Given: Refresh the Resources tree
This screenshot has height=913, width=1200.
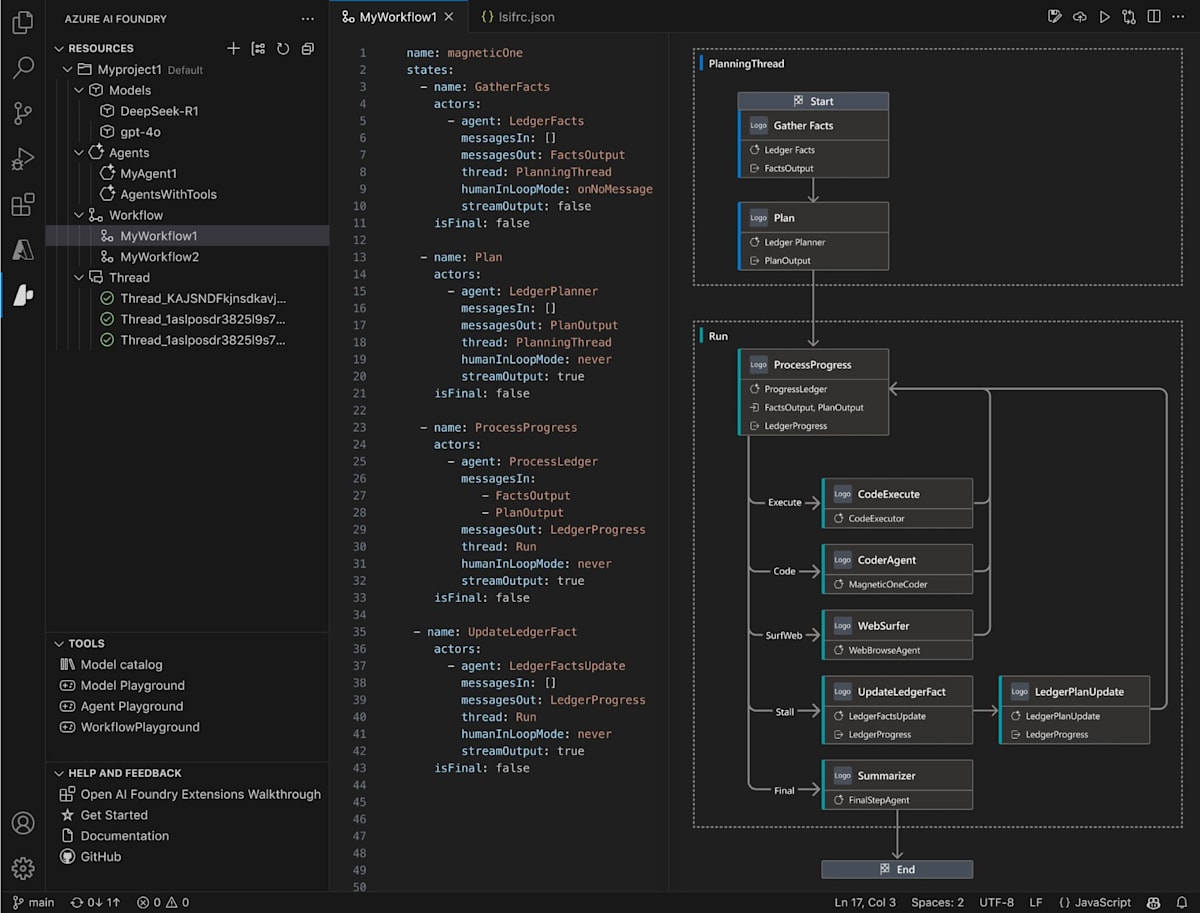Looking at the screenshot, I should [x=283, y=48].
